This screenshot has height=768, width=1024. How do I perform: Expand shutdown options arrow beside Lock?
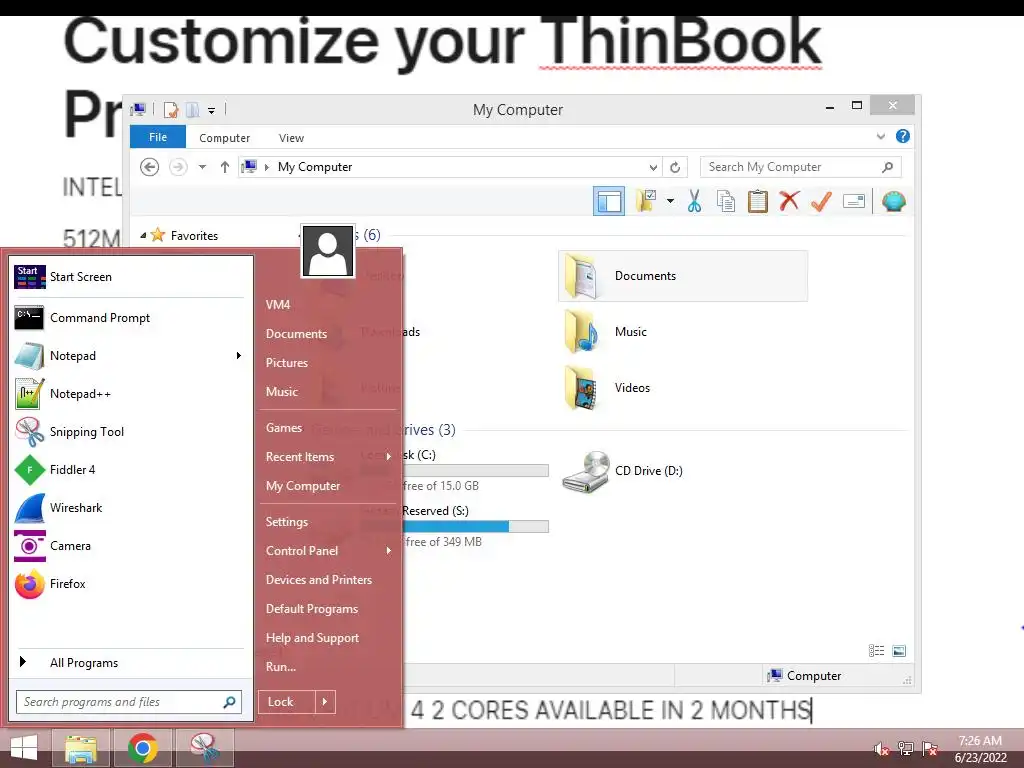[x=325, y=702]
